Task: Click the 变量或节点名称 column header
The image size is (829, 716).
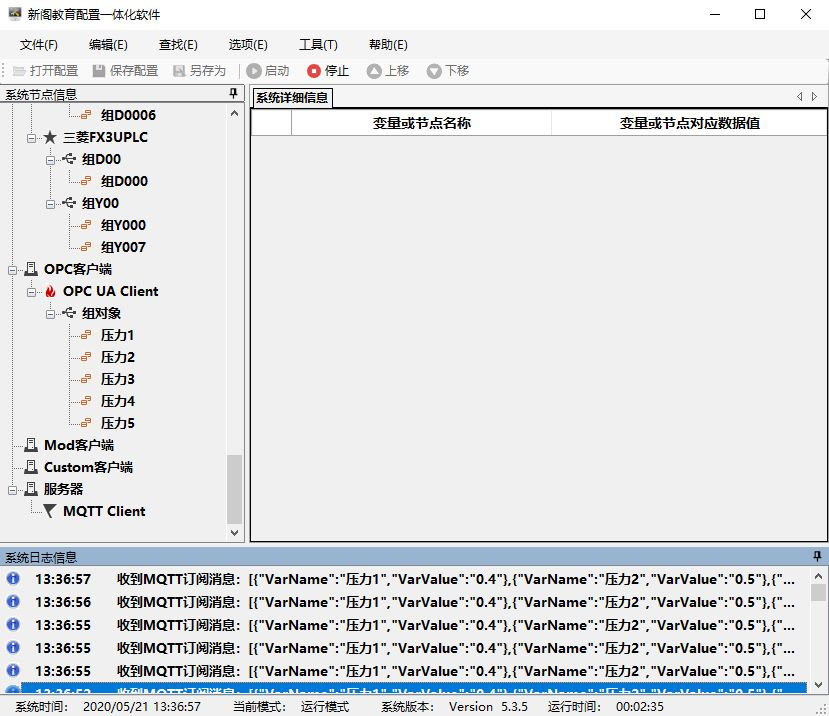Action: 421,123
